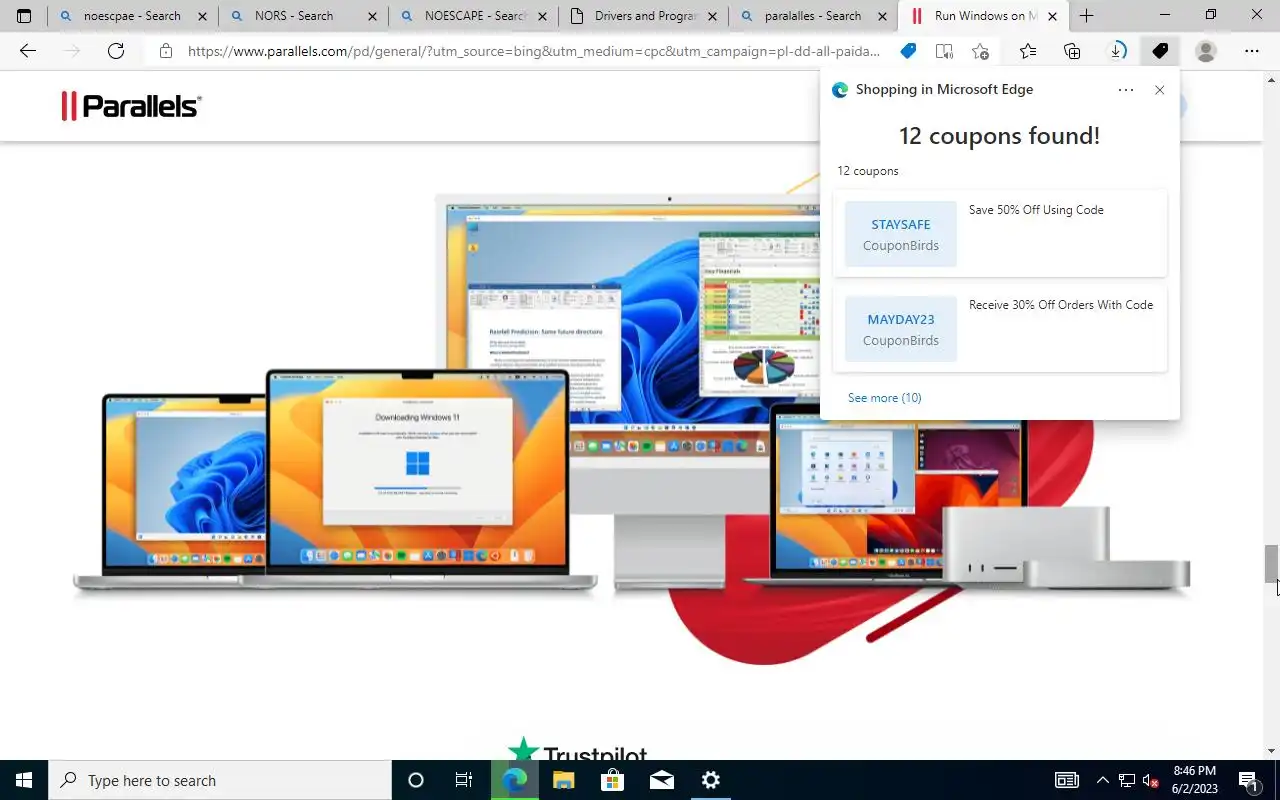This screenshot has height=800, width=1280.
Task: Click the blue shopping tag in the address bar
Action: (908, 51)
